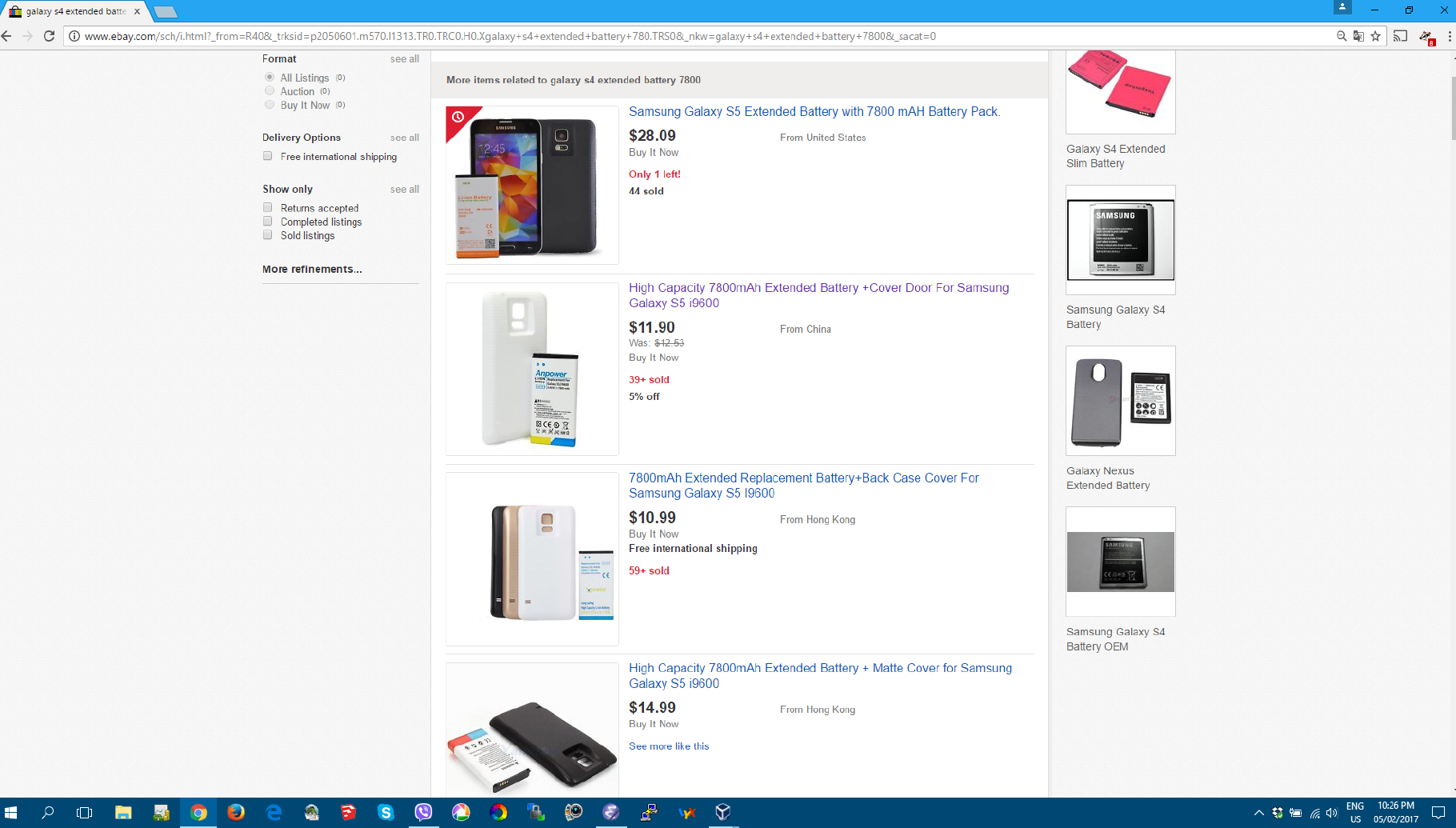
Task: Launch Firefox from the taskbar
Action: click(x=236, y=813)
